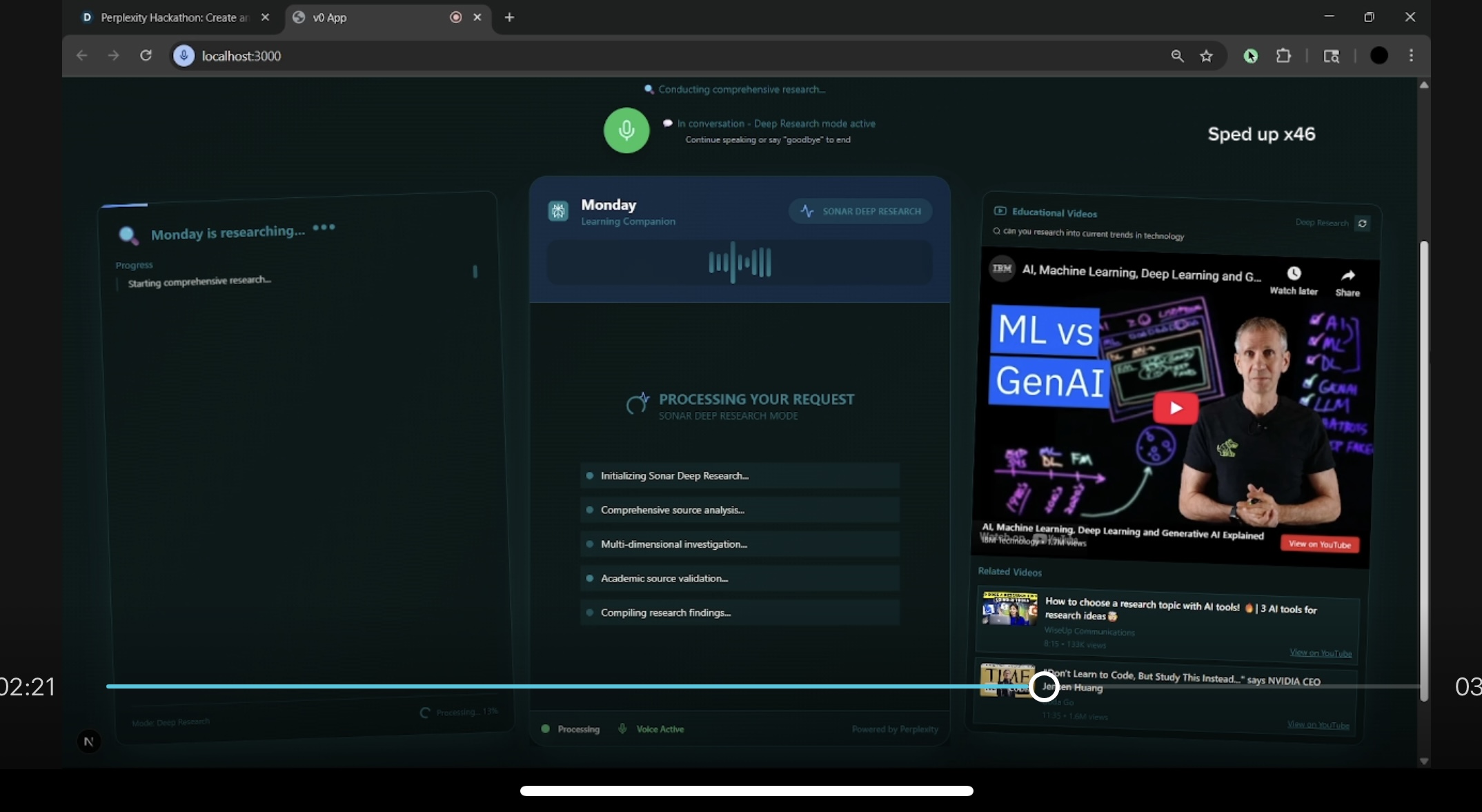Click the Watch later clock icon
The width and height of the screenshot is (1482, 812).
1294,274
